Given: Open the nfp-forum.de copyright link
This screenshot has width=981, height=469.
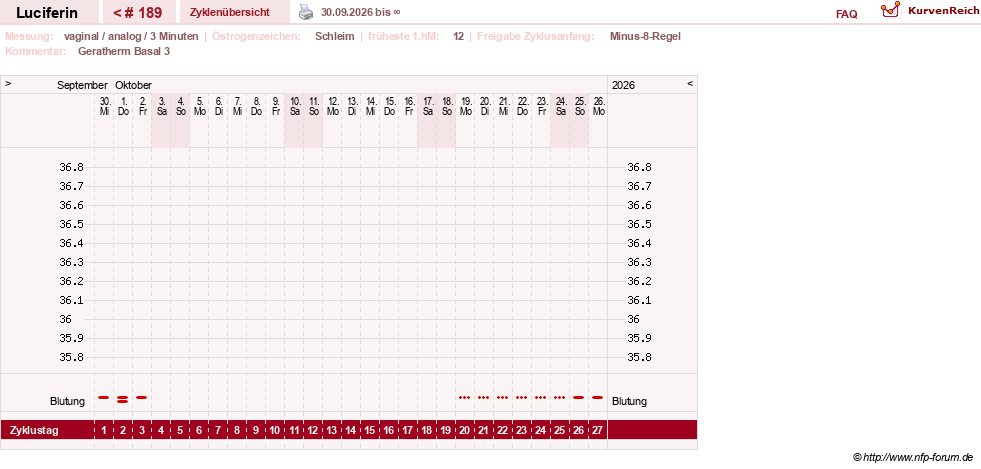Looking at the screenshot, I should click(913, 458).
